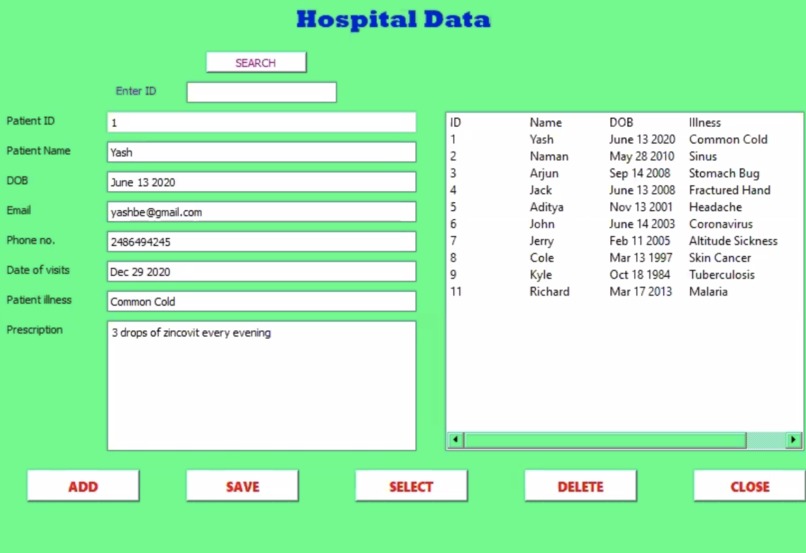Click the DOB field with June 13 2020
The width and height of the screenshot is (806, 553).
(262, 182)
